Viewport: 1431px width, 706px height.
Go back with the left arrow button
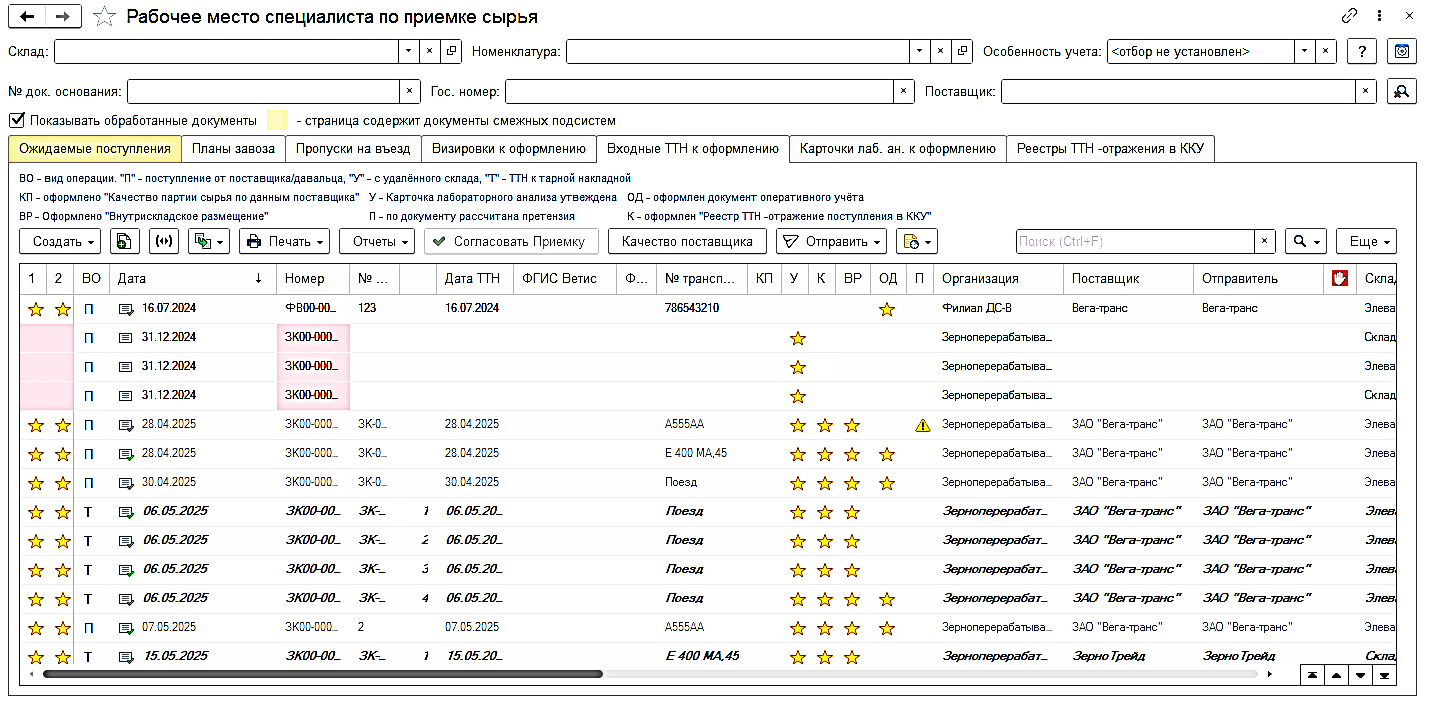(x=27, y=16)
